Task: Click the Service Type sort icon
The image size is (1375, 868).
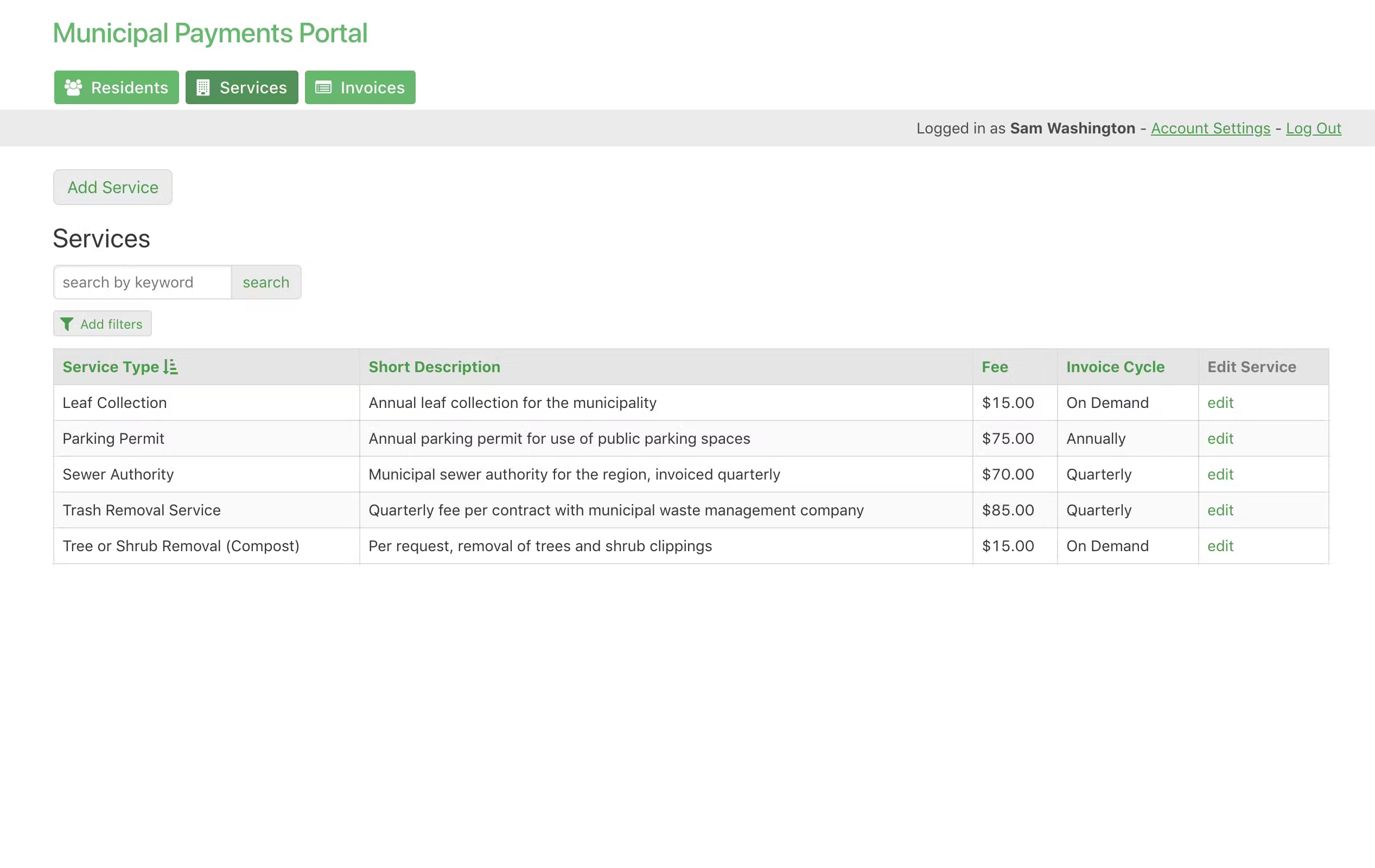Action: click(171, 367)
